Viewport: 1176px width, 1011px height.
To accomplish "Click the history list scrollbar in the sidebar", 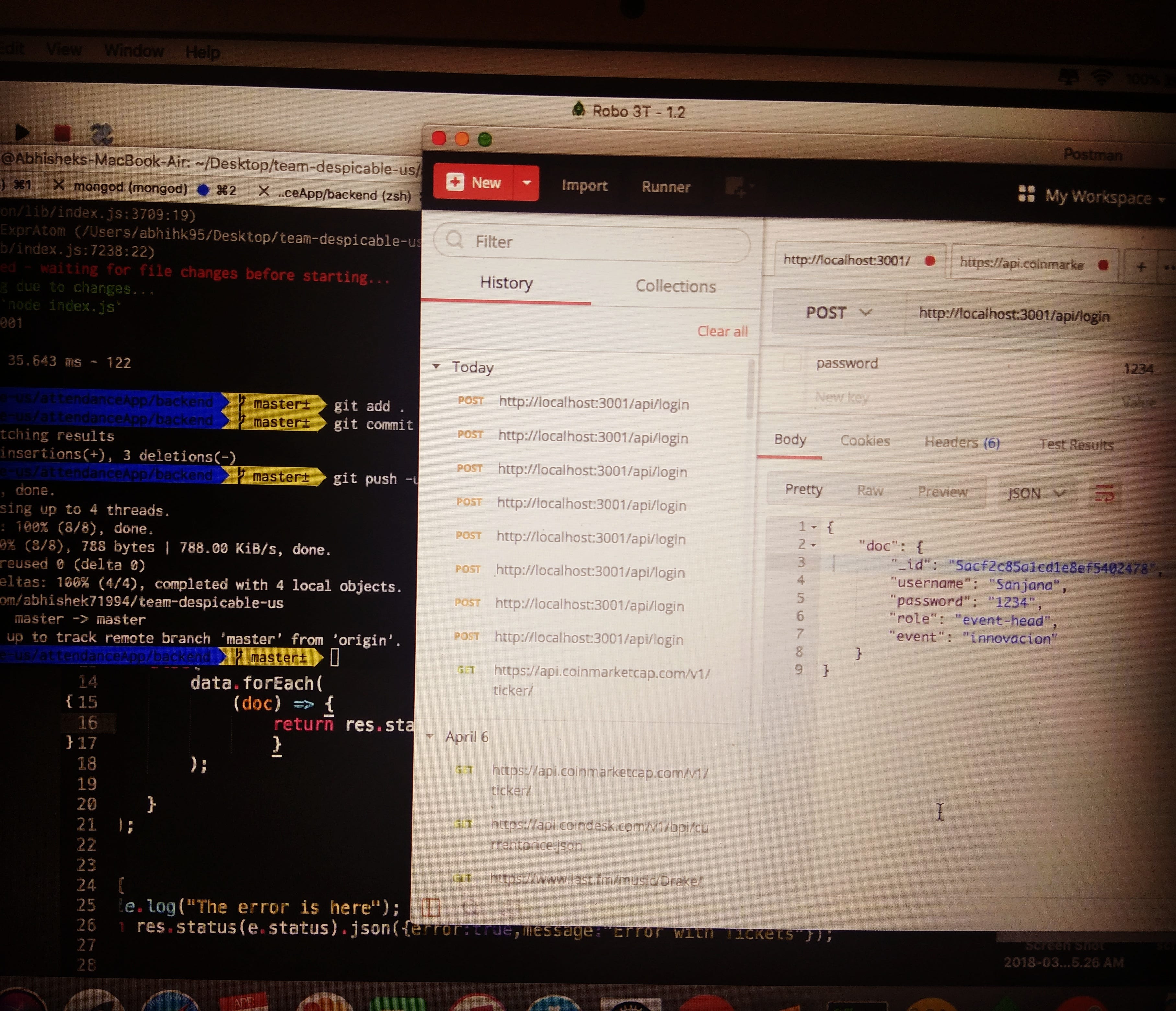I will tap(751, 389).
